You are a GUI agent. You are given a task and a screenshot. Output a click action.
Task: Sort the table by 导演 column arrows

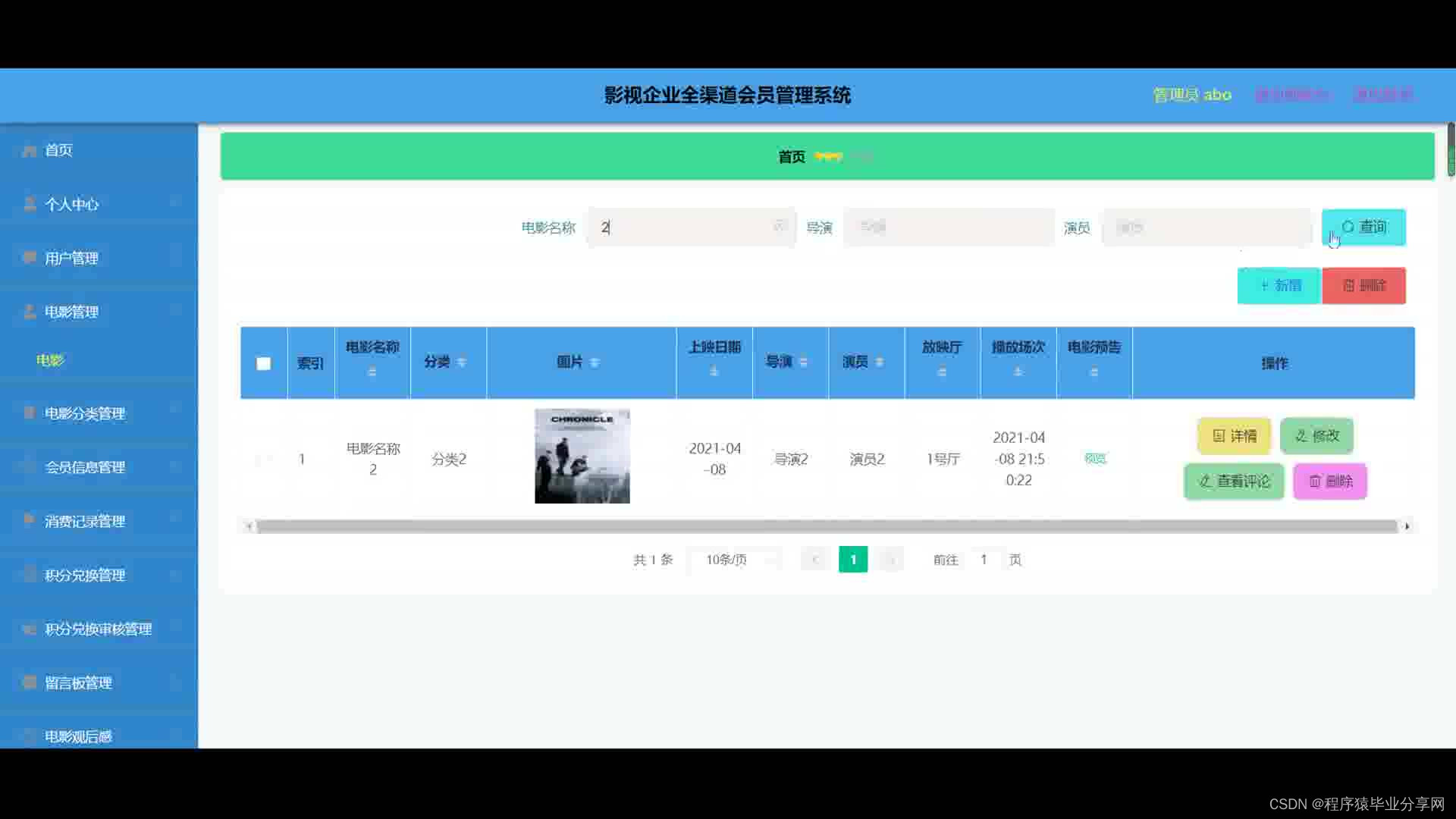(803, 362)
